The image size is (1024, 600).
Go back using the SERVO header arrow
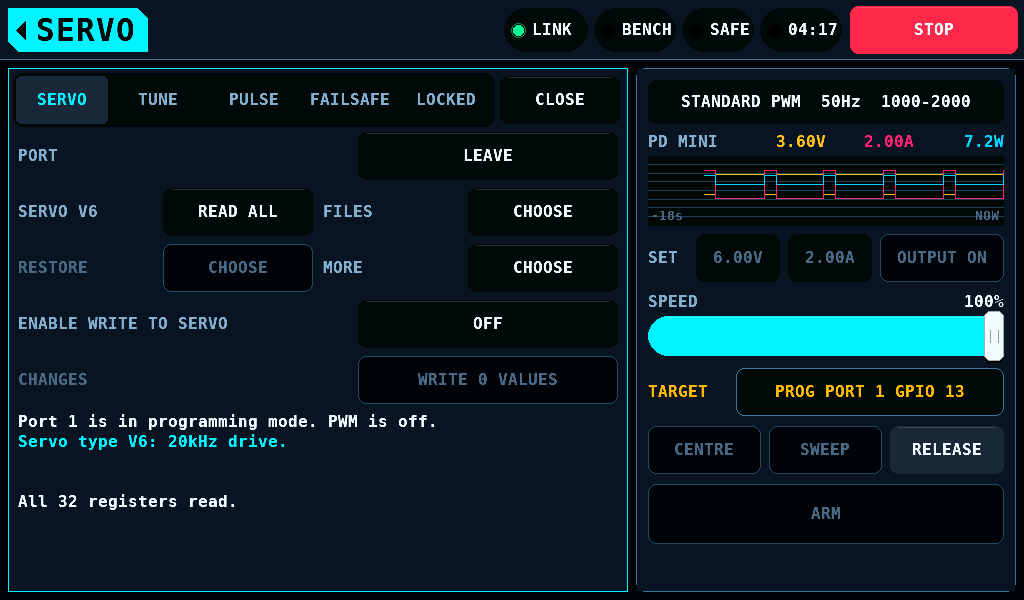point(78,30)
